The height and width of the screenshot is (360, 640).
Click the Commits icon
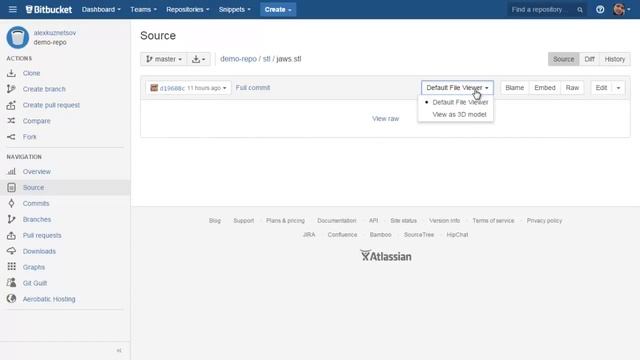(x=11, y=203)
